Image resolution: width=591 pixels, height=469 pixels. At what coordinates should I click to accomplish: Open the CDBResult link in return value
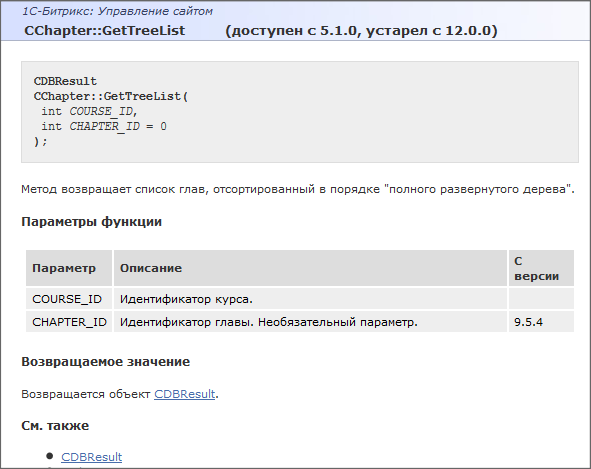click(184, 394)
